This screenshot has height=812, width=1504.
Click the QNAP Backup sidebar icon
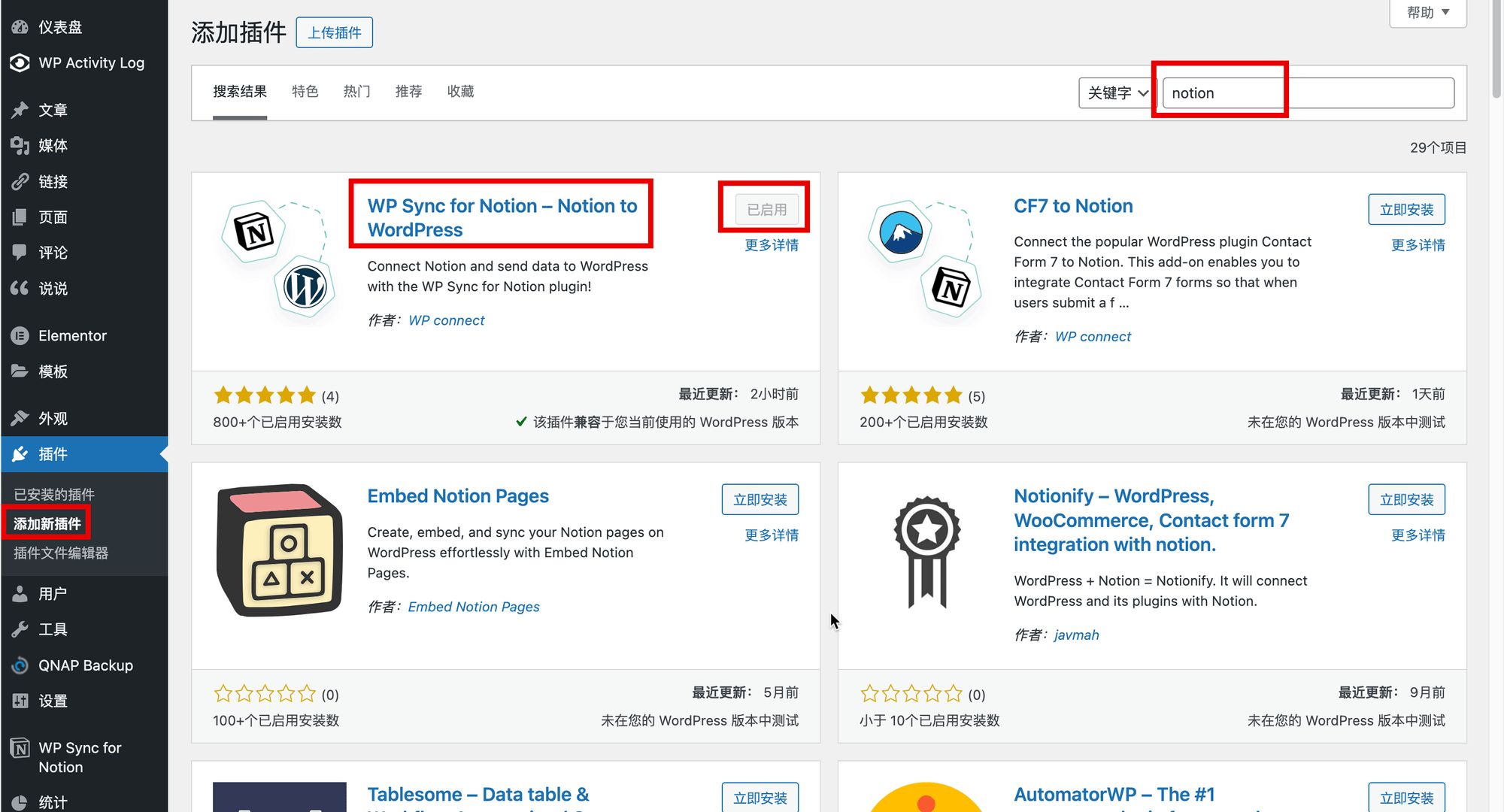[20, 665]
